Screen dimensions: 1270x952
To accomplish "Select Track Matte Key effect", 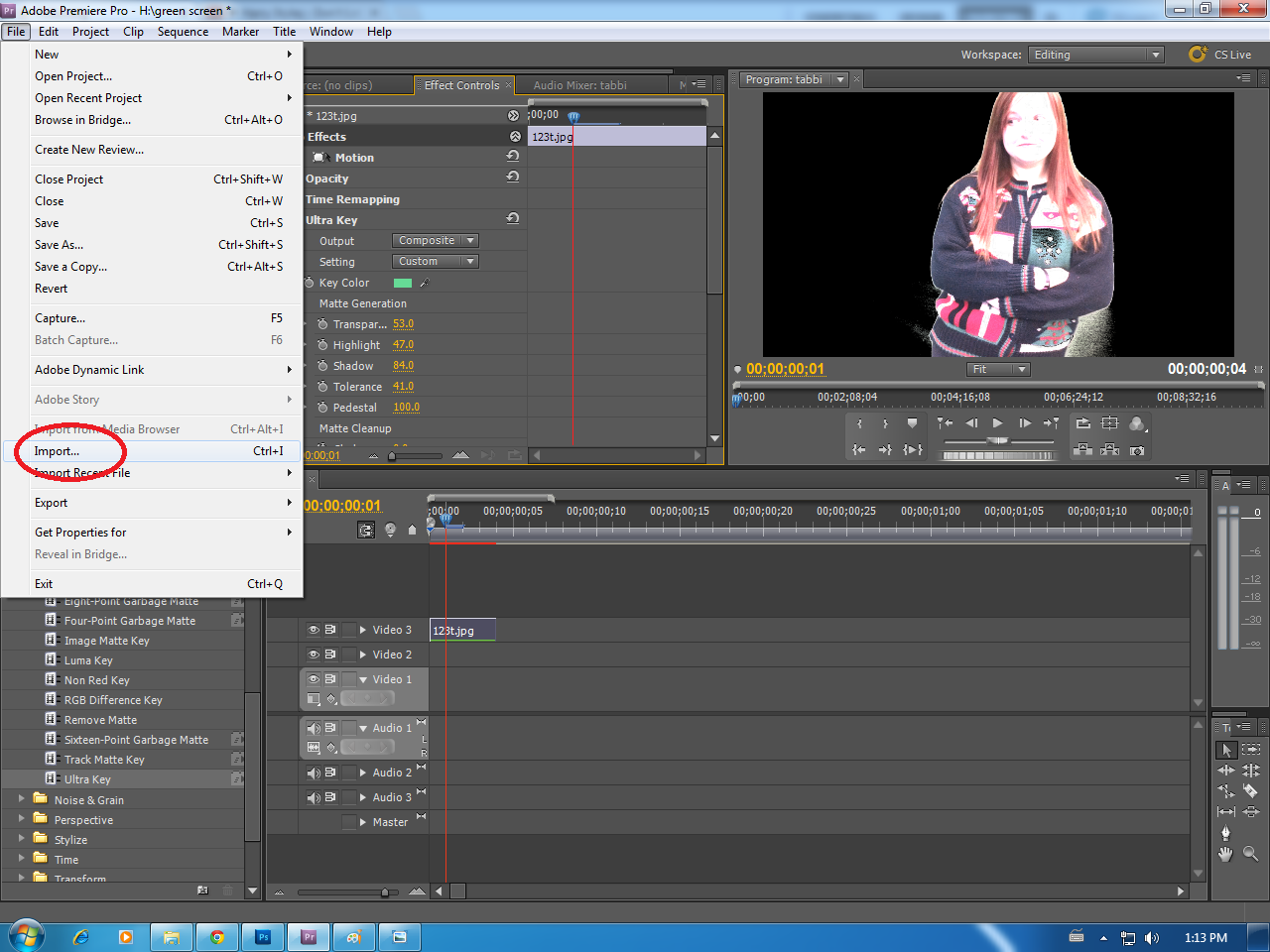I will pos(104,760).
